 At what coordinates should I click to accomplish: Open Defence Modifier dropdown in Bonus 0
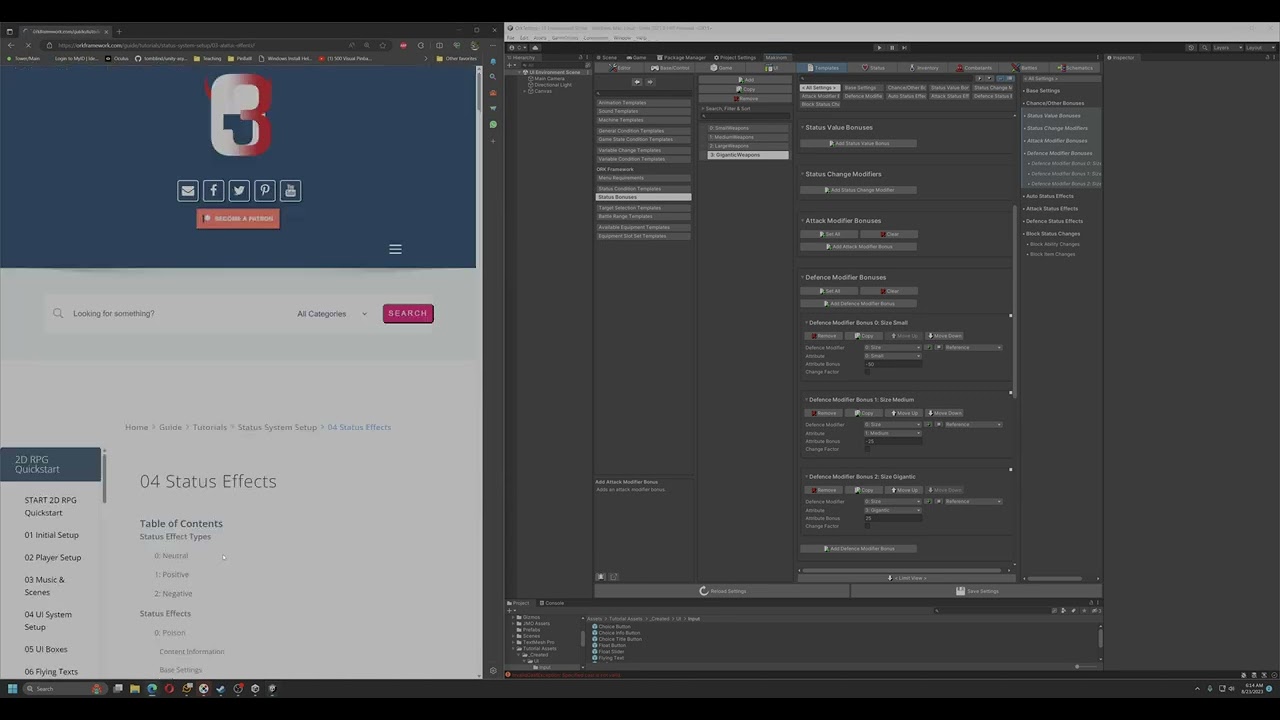(x=893, y=347)
